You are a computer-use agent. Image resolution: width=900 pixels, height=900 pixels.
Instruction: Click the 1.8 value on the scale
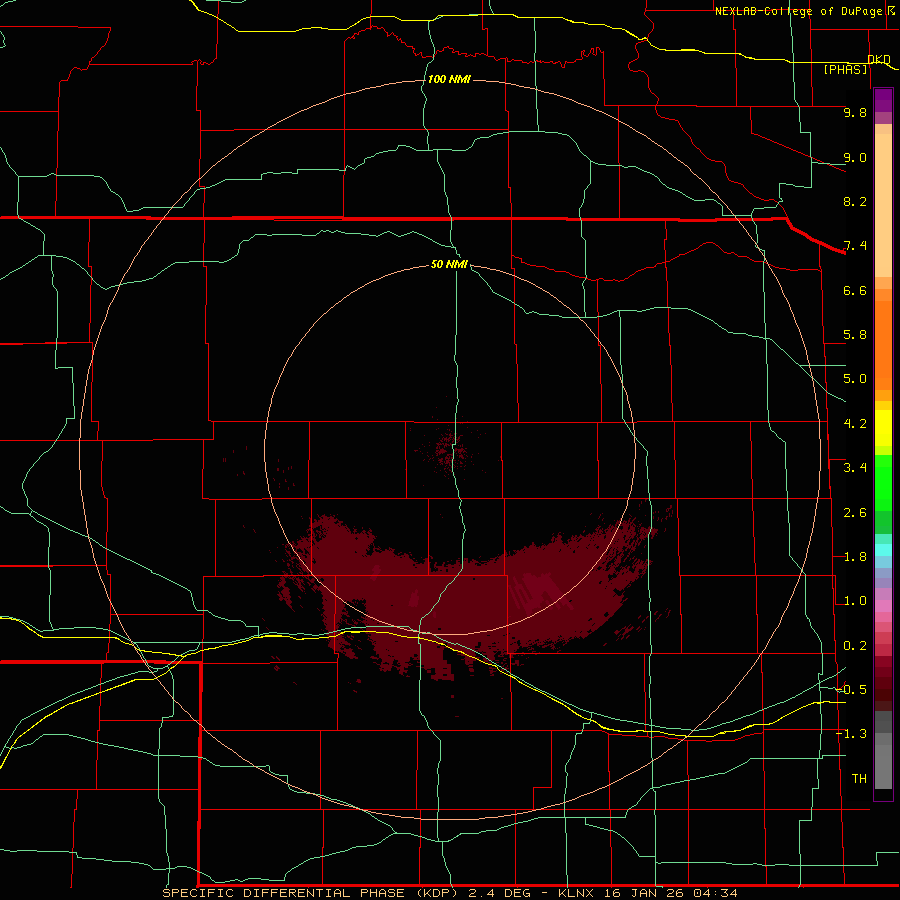click(855, 557)
